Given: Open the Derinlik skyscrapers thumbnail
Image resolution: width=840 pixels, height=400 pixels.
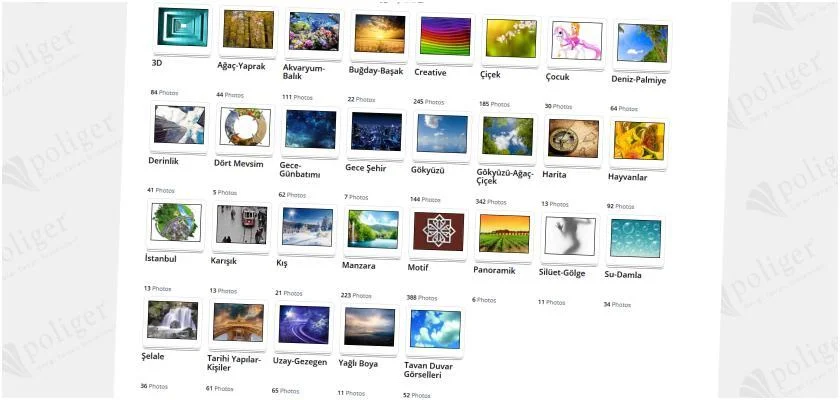Looking at the screenshot, I should 179,125.
